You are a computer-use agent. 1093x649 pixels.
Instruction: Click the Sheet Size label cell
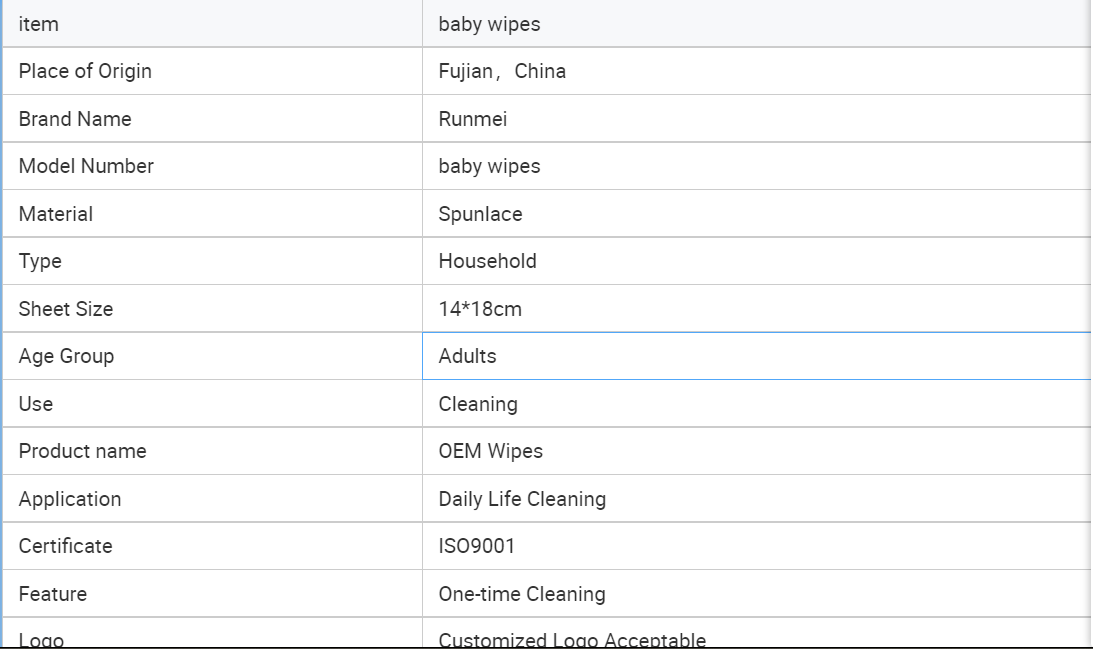click(x=66, y=309)
